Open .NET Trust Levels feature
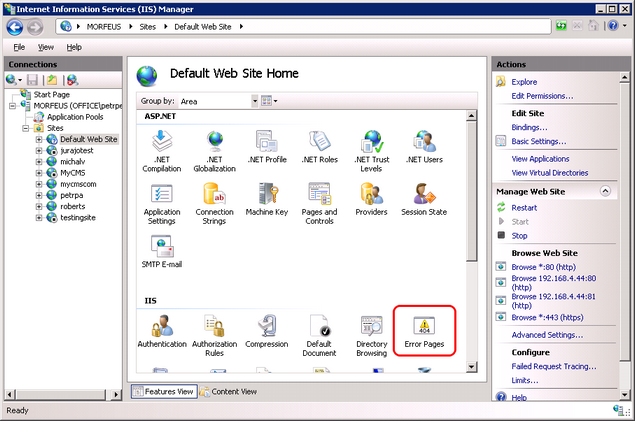635x421 pixels. tap(372, 151)
